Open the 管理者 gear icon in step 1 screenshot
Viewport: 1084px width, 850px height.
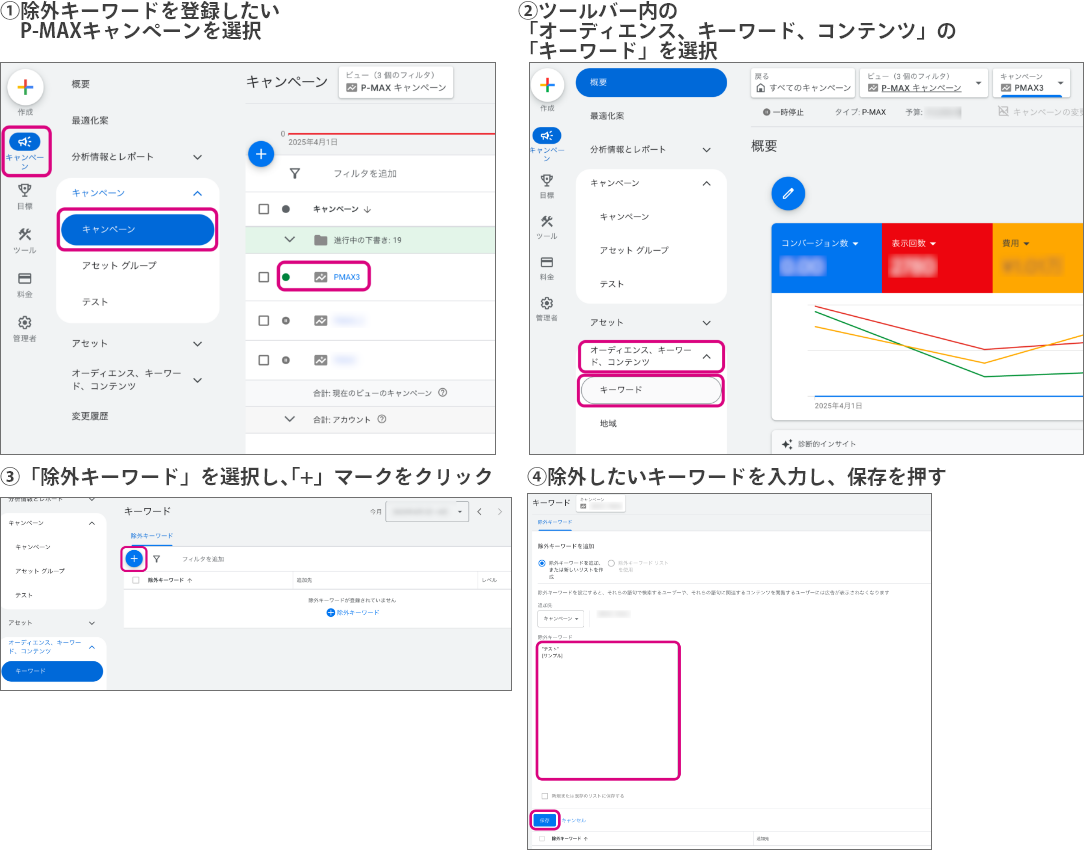coord(25,323)
